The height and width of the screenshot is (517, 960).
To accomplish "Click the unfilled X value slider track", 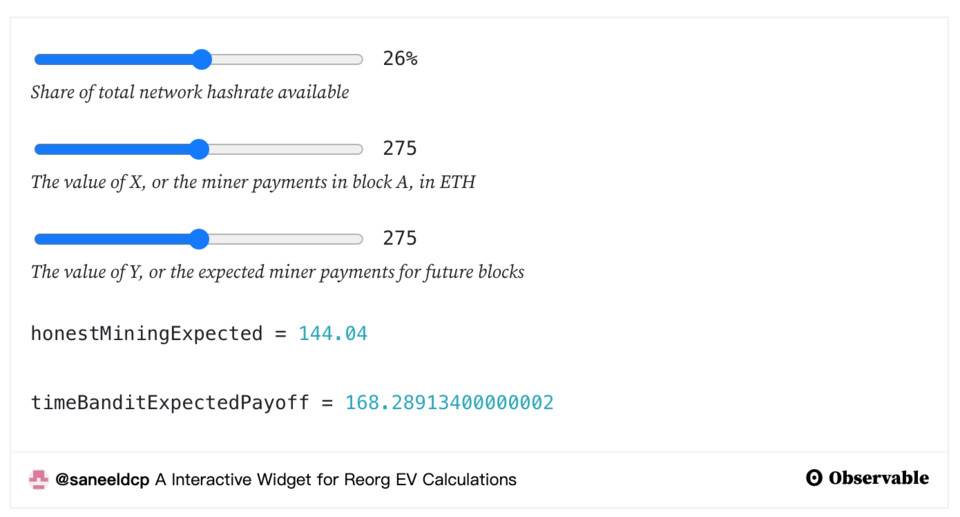I will click(x=286, y=149).
